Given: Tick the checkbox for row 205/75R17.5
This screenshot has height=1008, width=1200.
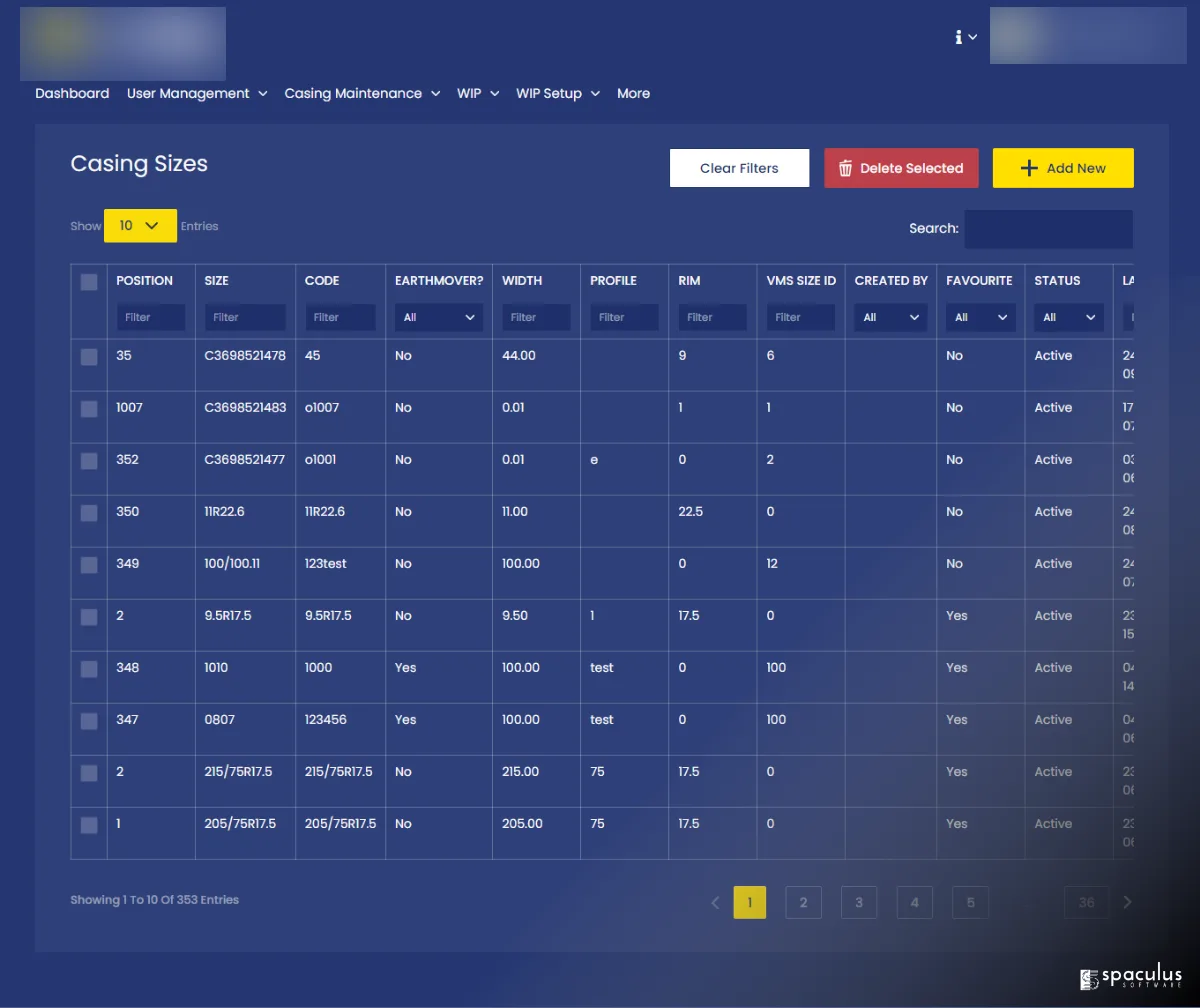Looking at the screenshot, I should [89, 825].
